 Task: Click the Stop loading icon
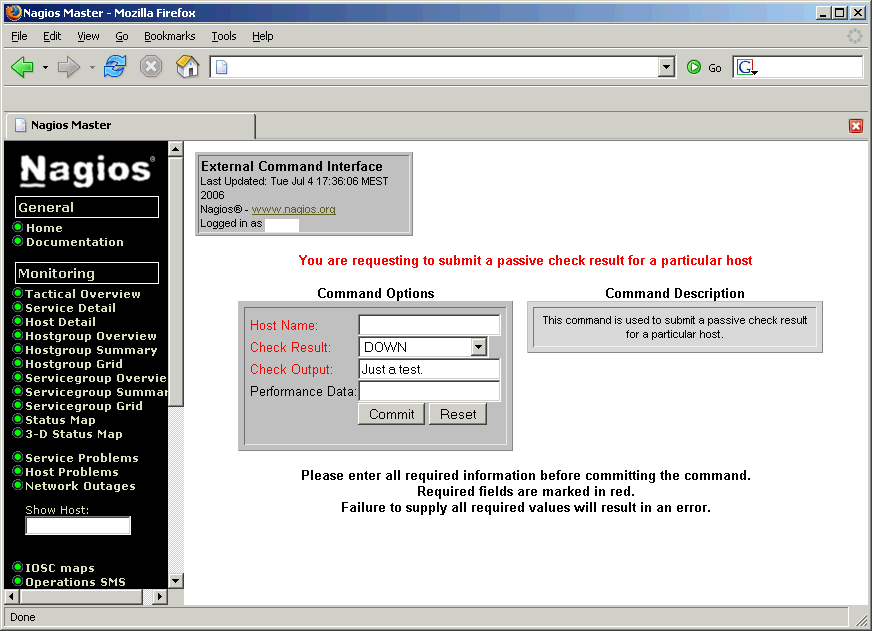[150, 67]
